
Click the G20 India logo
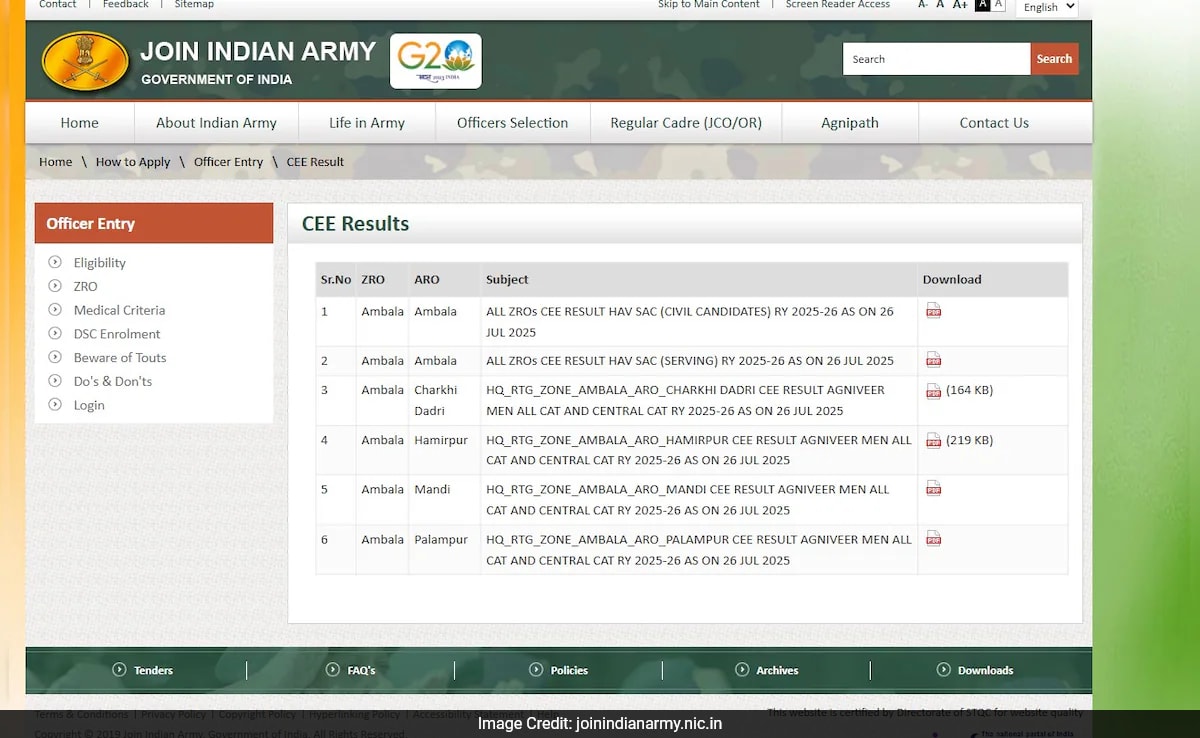click(x=435, y=61)
